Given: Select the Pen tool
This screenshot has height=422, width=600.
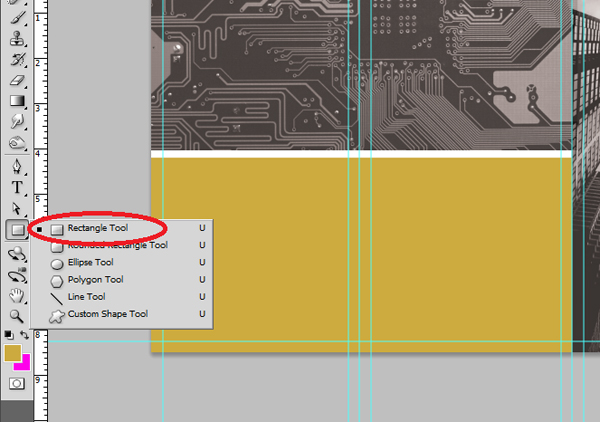Looking at the screenshot, I should pos(17,166).
